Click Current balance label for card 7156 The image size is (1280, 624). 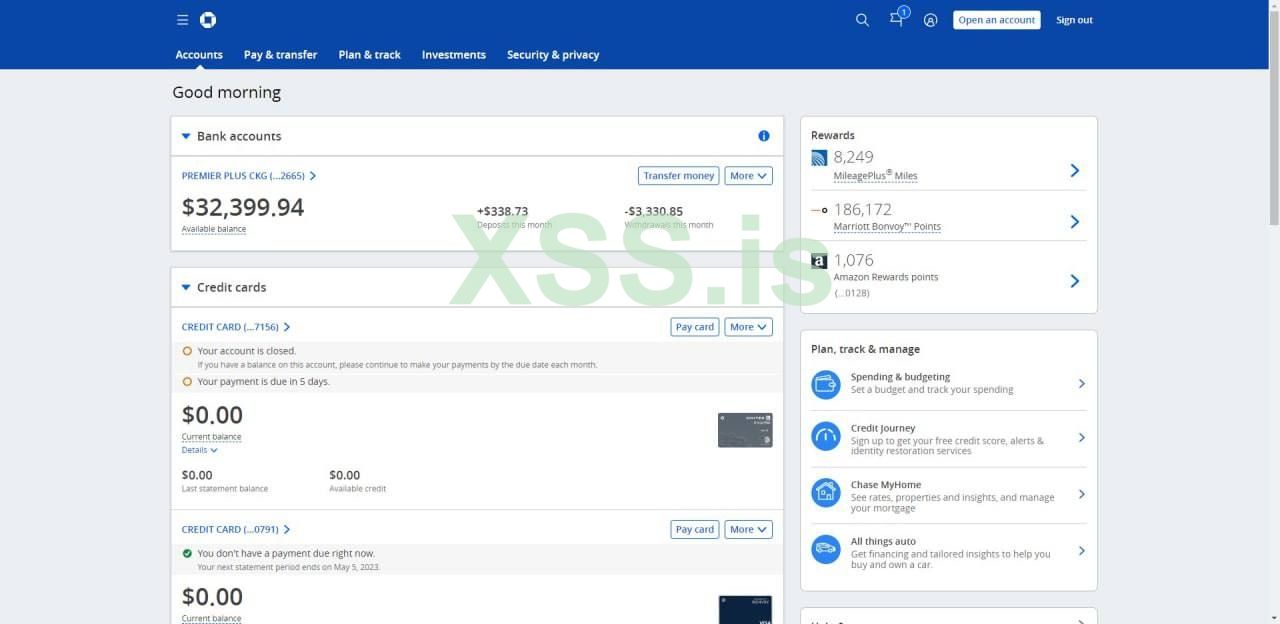click(211, 437)
